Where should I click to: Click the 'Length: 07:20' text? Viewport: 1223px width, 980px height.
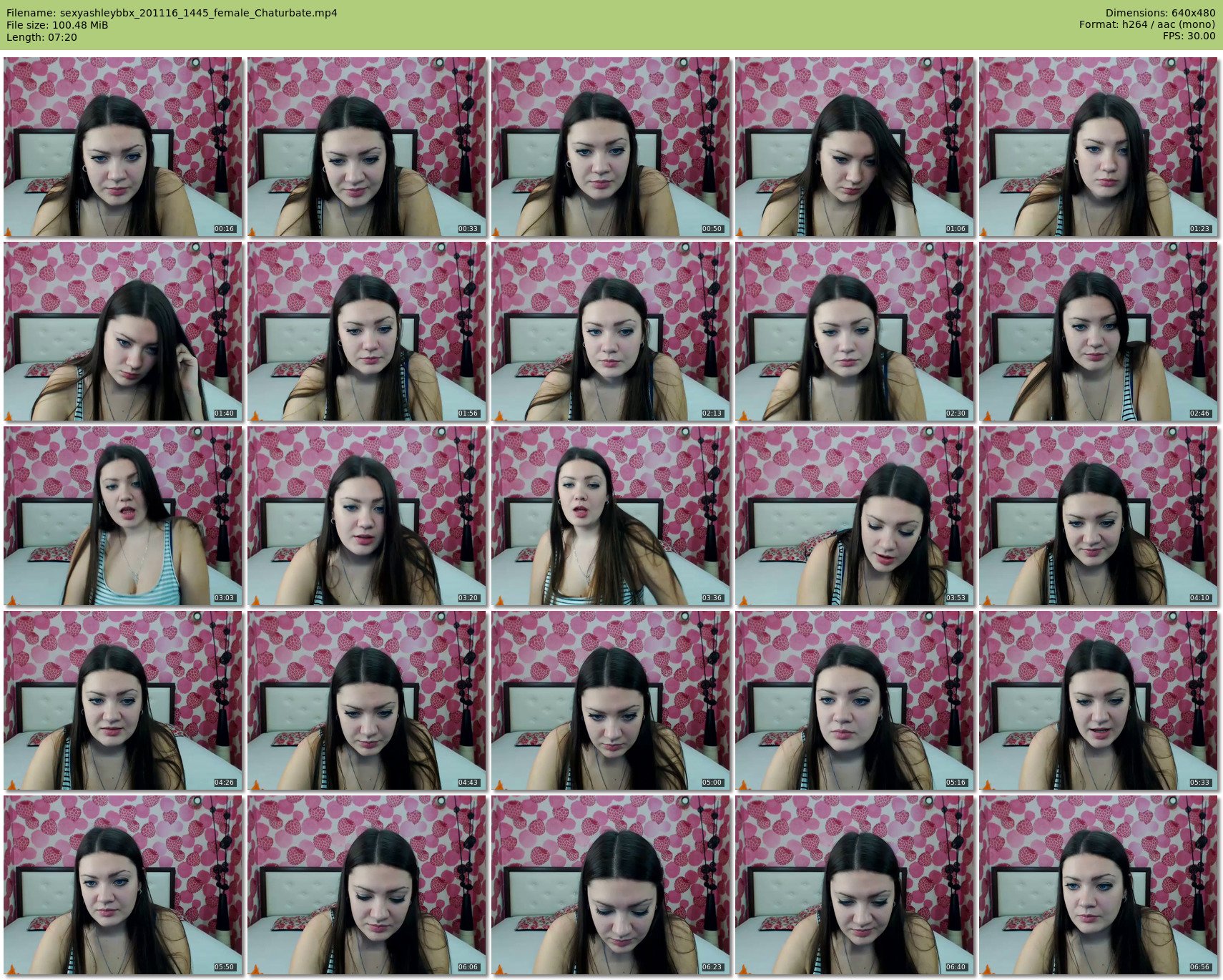(x=41, y=37)
